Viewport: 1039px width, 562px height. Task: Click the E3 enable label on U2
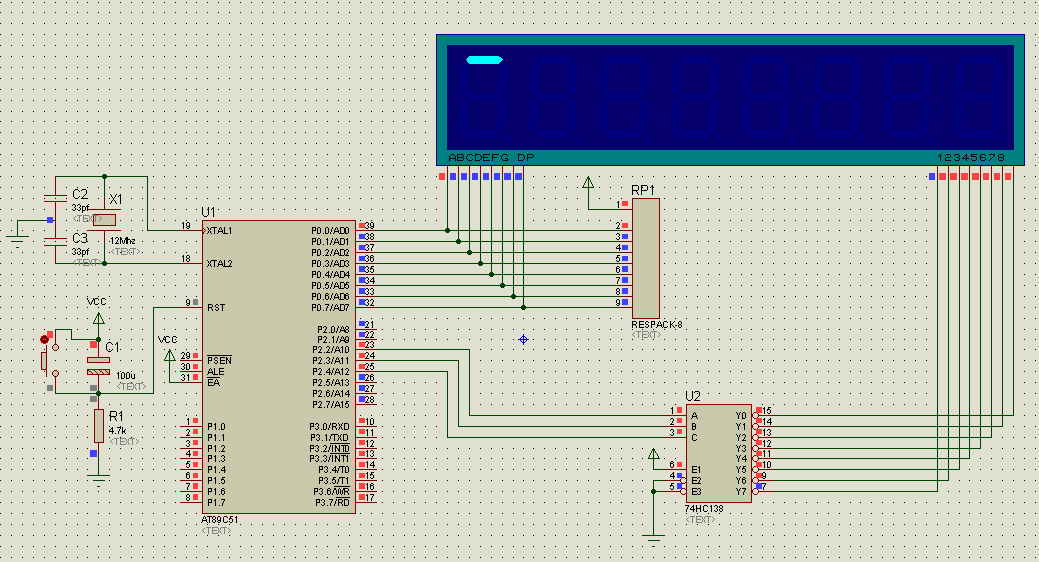click(x=696, y=492)
